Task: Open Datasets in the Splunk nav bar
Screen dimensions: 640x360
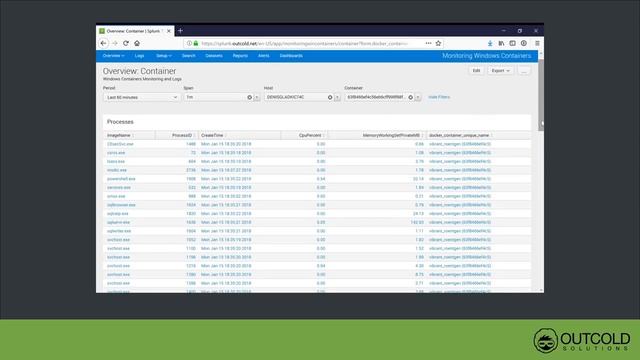Action: 214,56
